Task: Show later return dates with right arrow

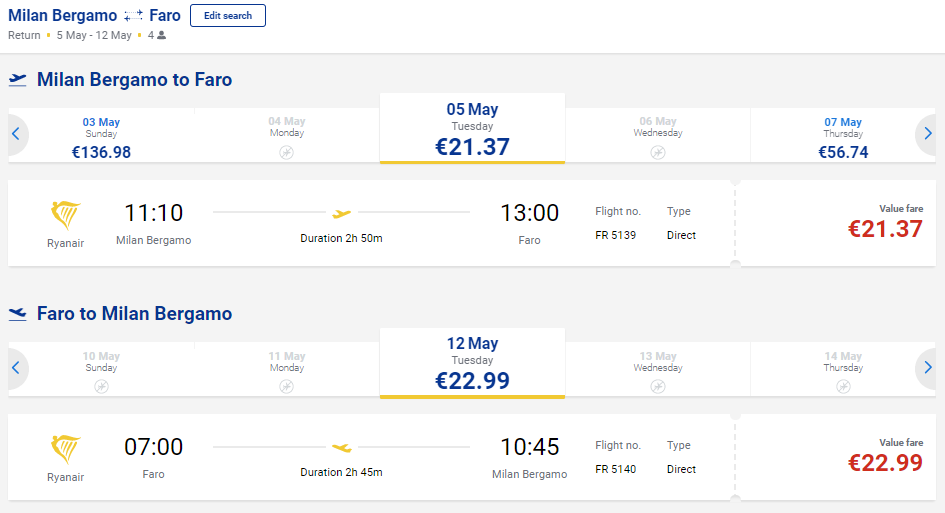Action: click(928, 368)
